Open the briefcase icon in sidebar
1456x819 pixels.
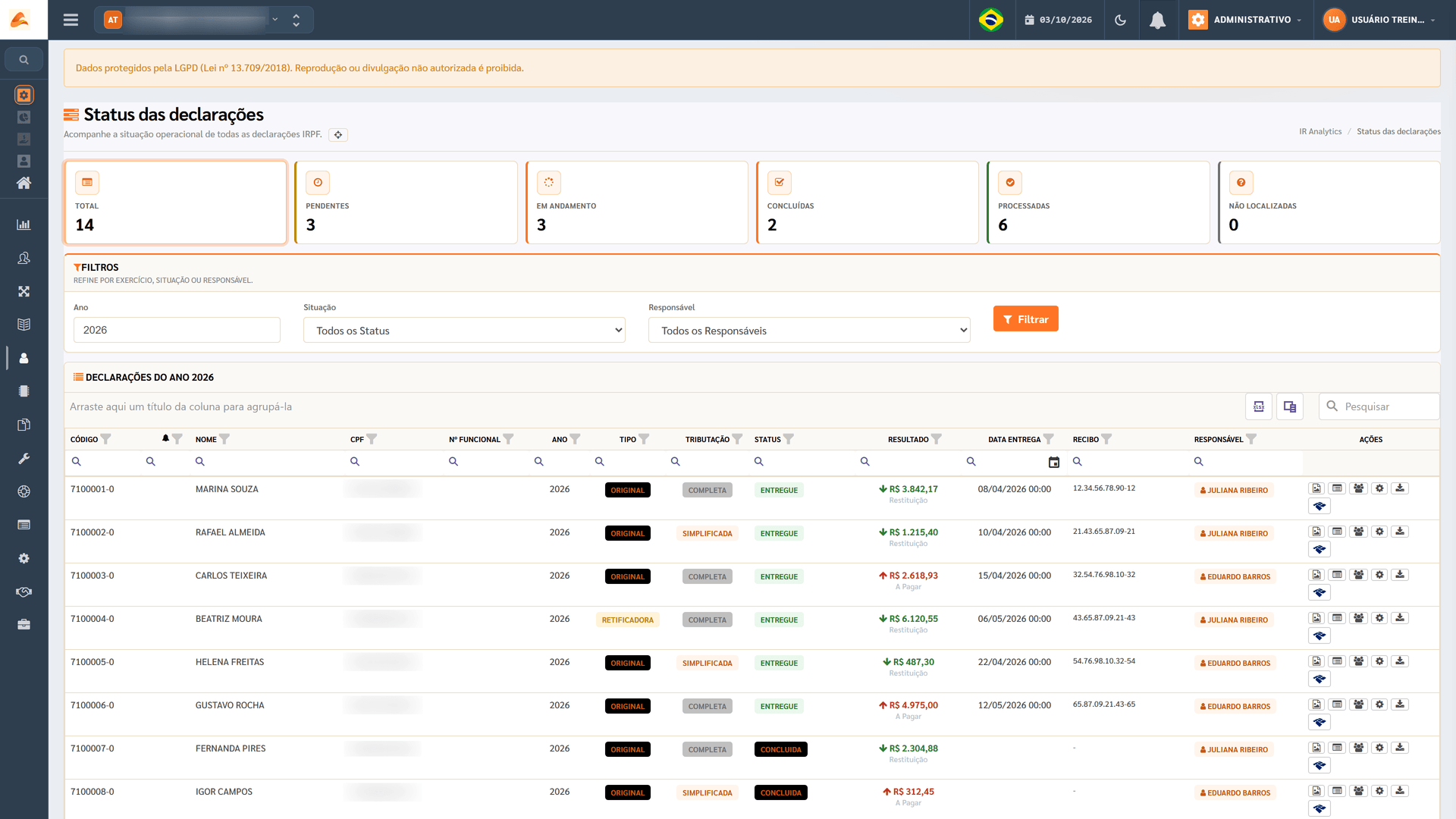click(x=24, y=625)
